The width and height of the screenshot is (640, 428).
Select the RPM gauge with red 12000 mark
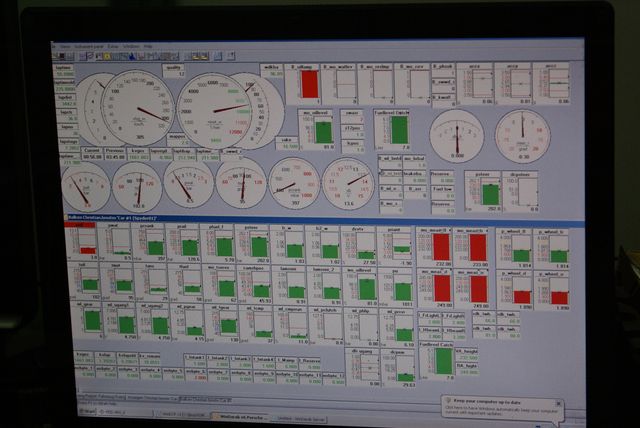[x=214, y=110]
